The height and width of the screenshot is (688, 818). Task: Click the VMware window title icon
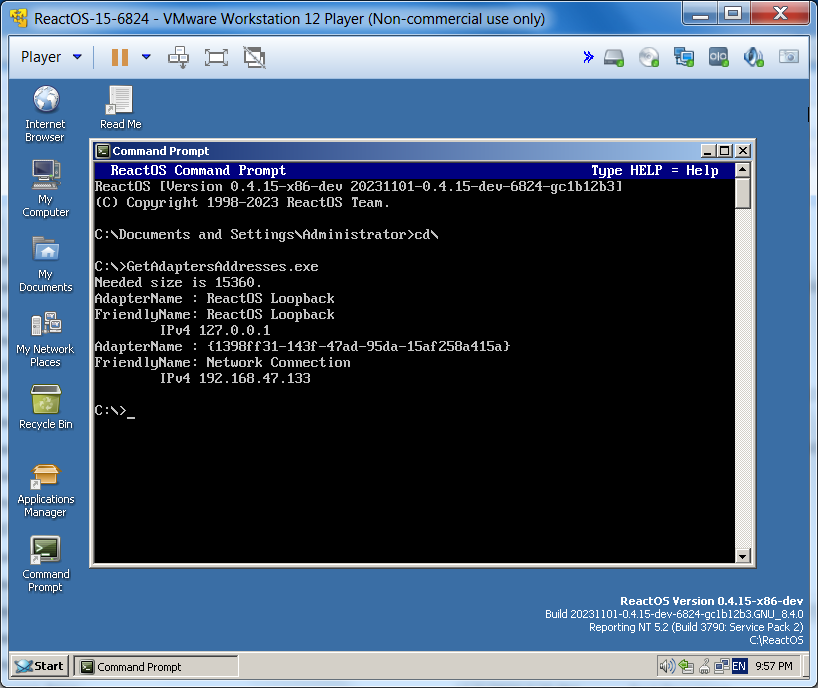tap(19, 18)
